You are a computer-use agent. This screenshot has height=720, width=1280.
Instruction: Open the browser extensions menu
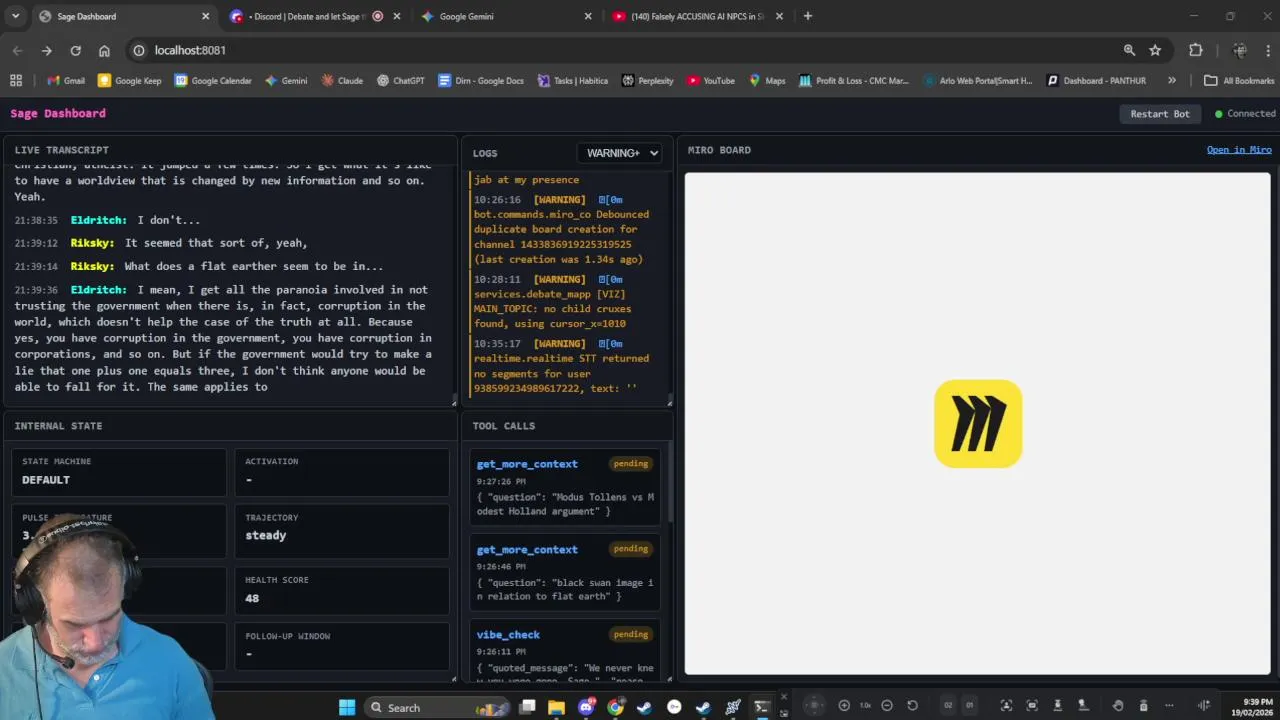pos(1195,50)
